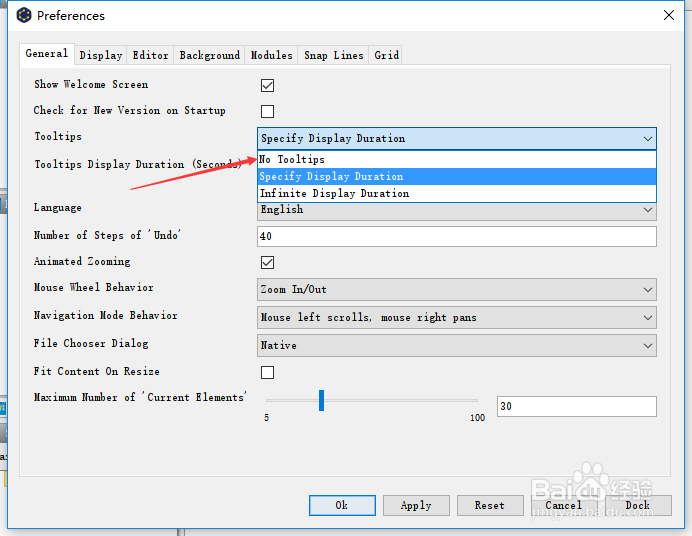Collapse the Tooltips dropdown
The height and width of the screenshot is (536, 692).
click(457, 139)
